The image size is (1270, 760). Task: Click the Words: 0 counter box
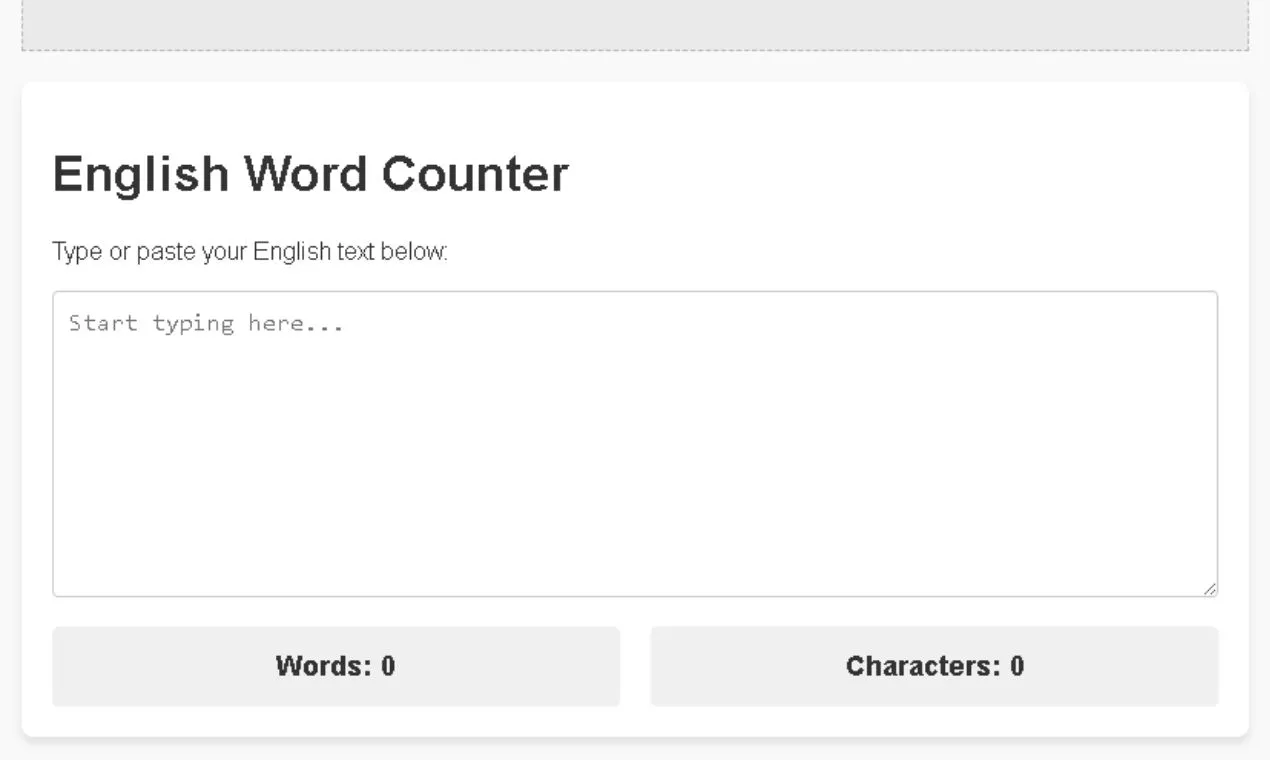click(x=336, y=666)
